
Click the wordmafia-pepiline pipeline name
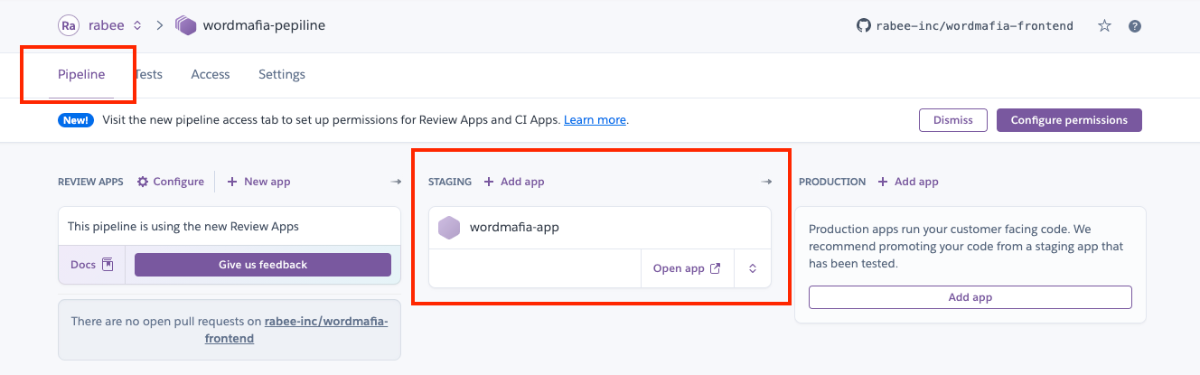[264, 25]
